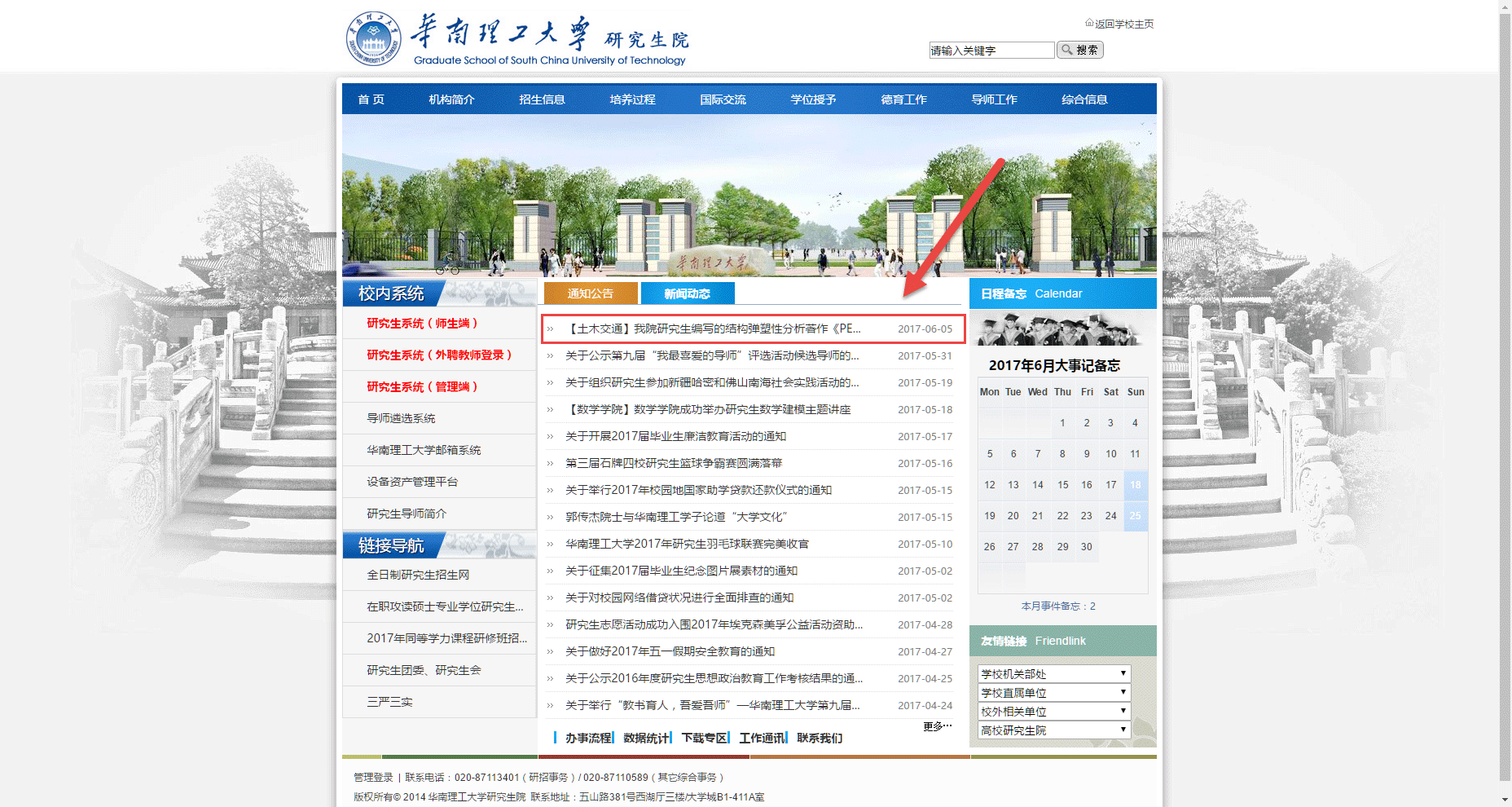Open the 机构简介 menu
This screenshot has width=1512, height=807.
451,99
